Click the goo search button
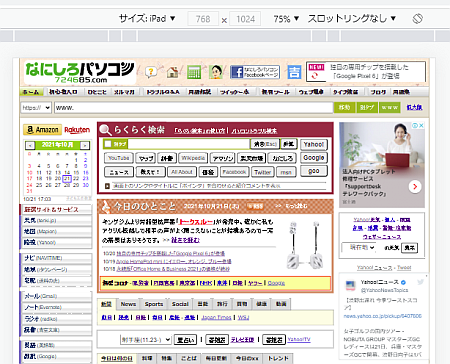This screenshot has height=364, width=450. [x=314, y=171]
